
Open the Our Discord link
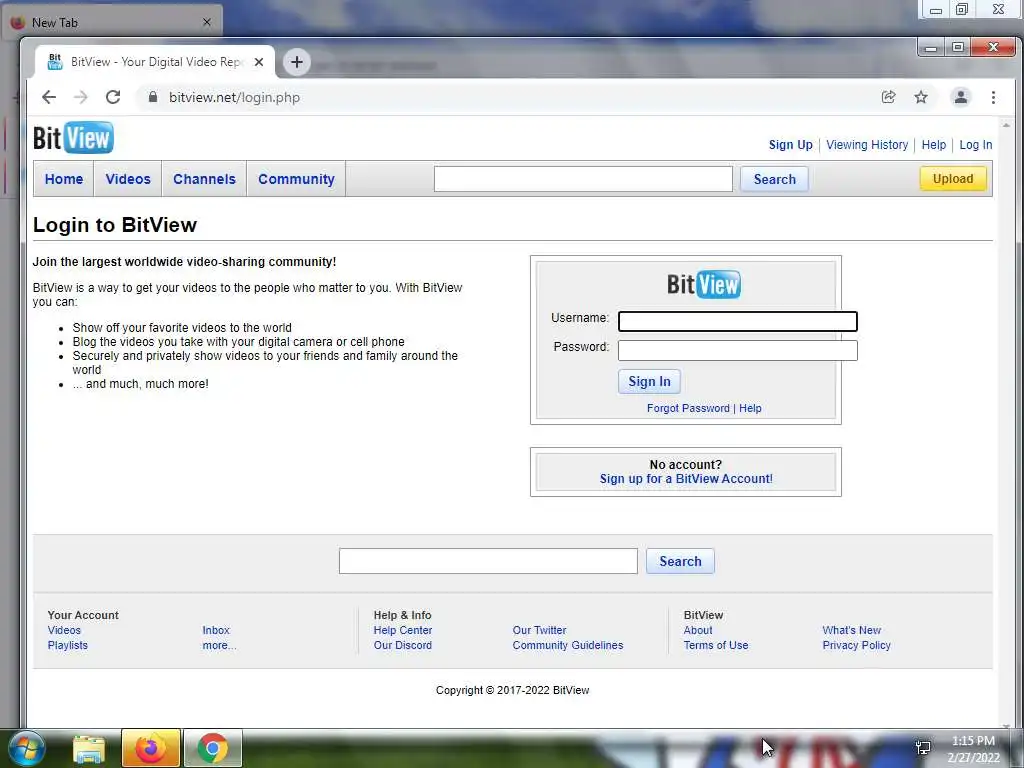403,645
